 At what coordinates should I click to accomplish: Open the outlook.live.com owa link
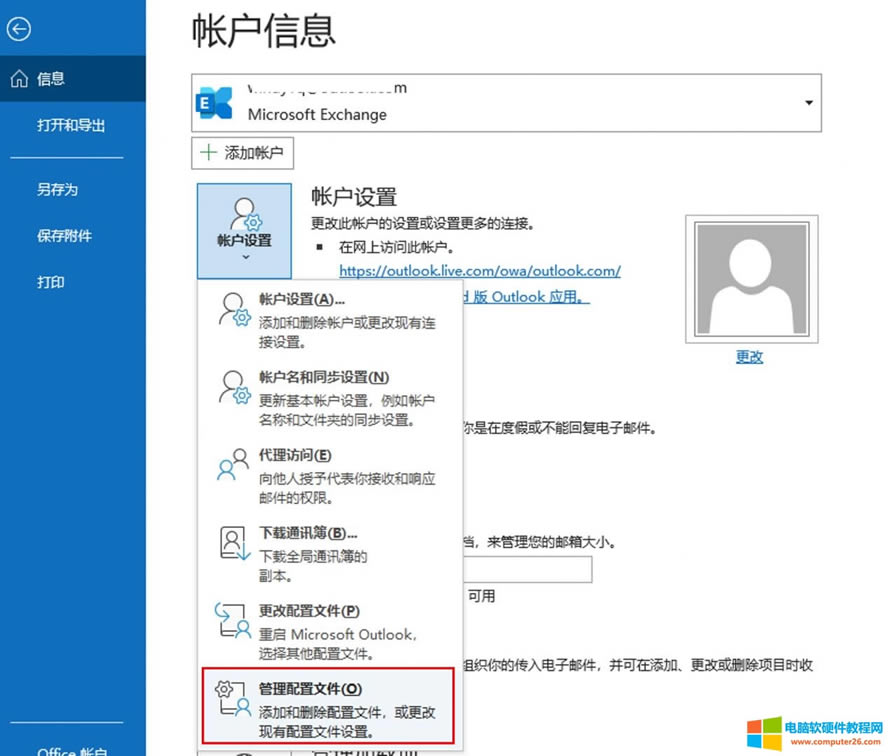point(480,271)
